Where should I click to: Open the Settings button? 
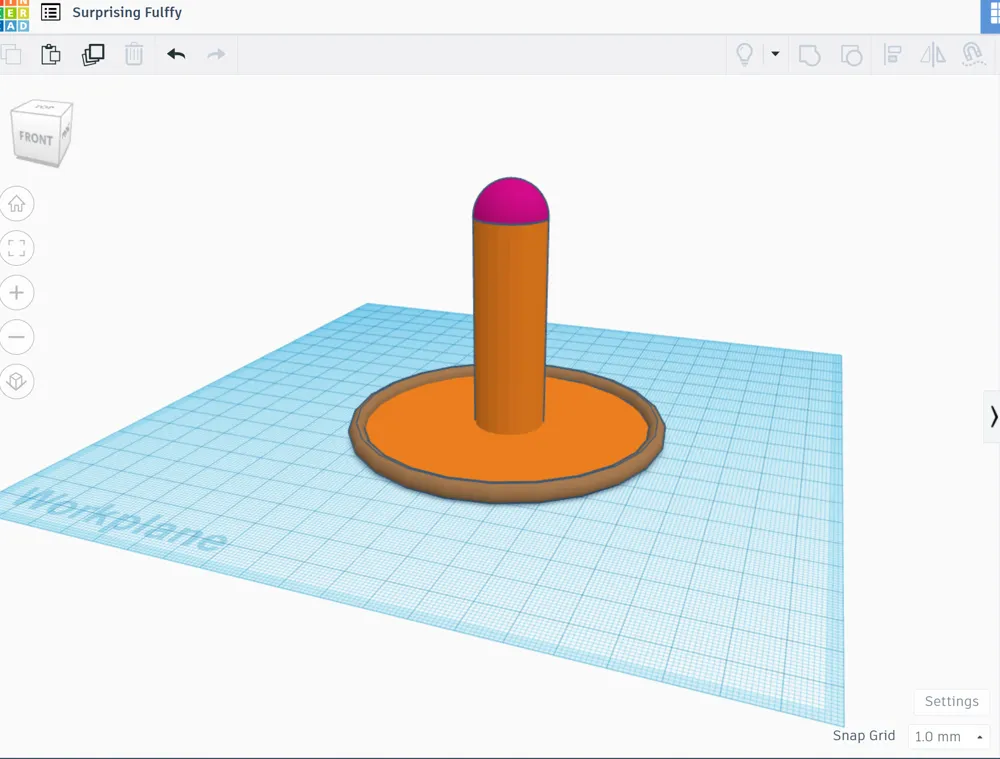[952, 702]
